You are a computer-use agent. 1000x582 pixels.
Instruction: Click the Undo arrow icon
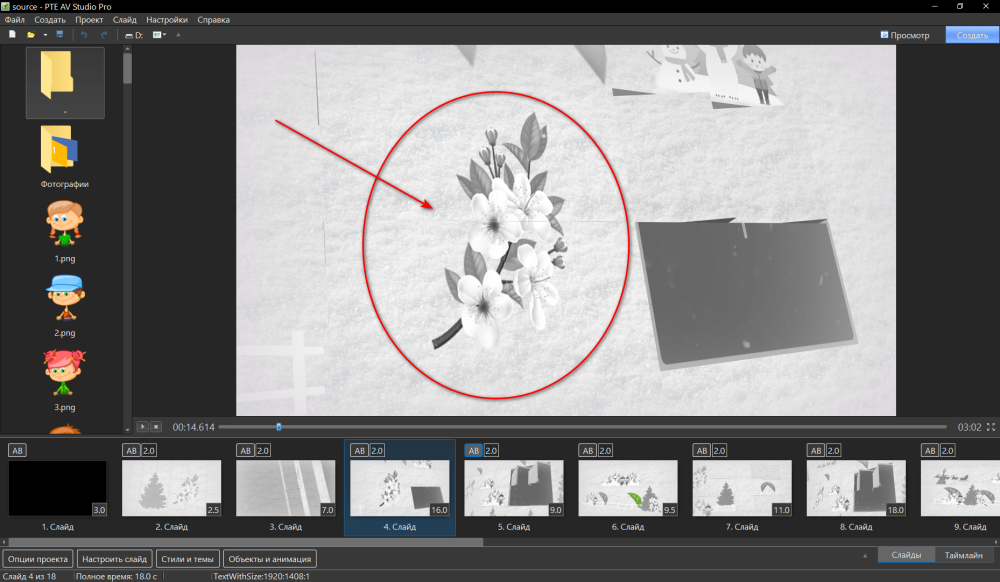(85, 35)
